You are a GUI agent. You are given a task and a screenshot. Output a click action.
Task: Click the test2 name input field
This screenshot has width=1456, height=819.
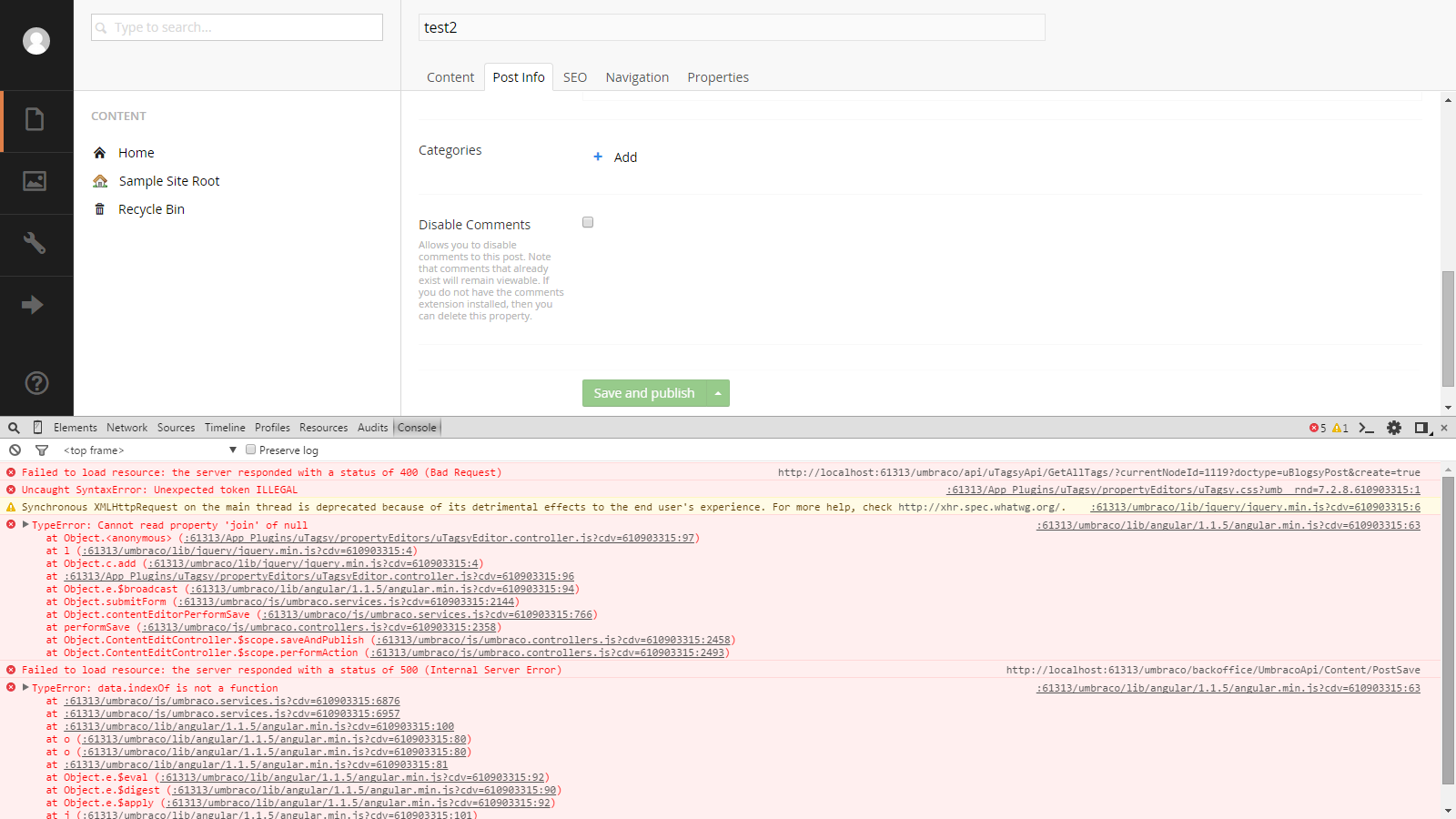[x=732, y=27]
